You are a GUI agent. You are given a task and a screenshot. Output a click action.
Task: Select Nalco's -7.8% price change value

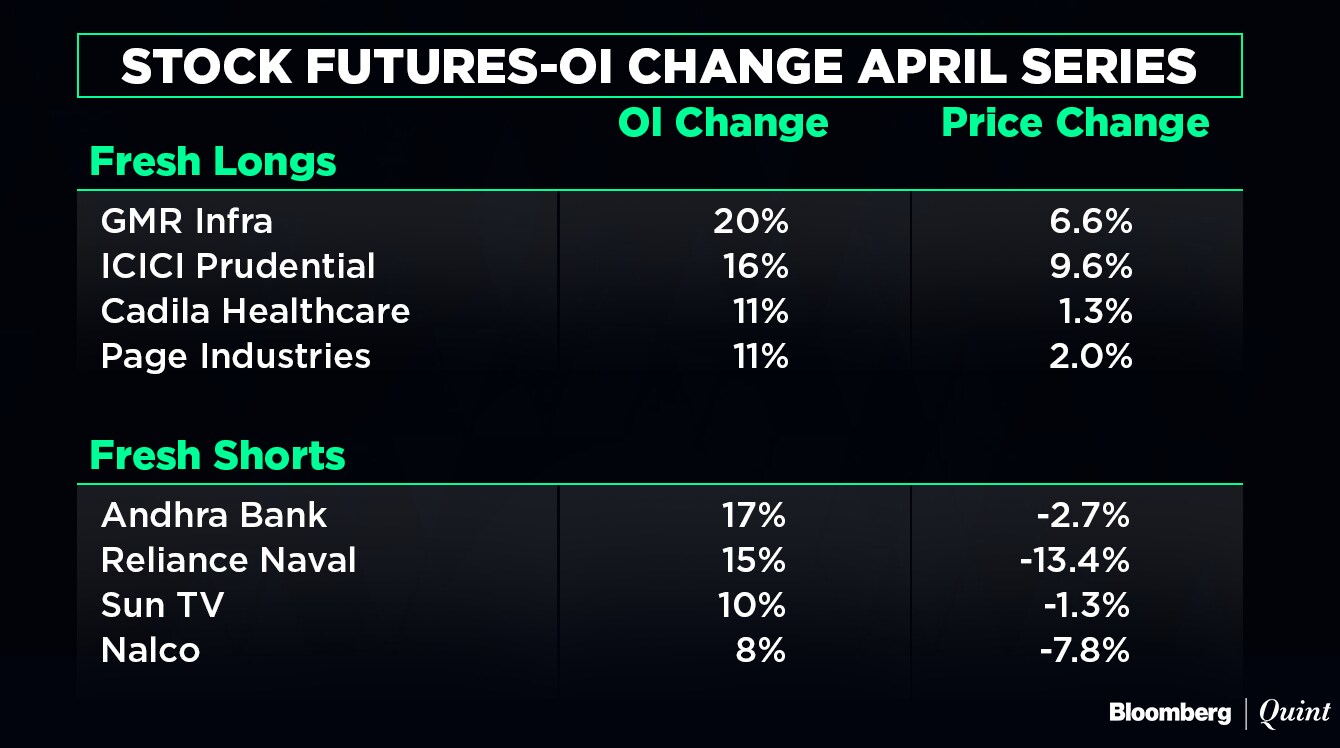(1083, 650)
